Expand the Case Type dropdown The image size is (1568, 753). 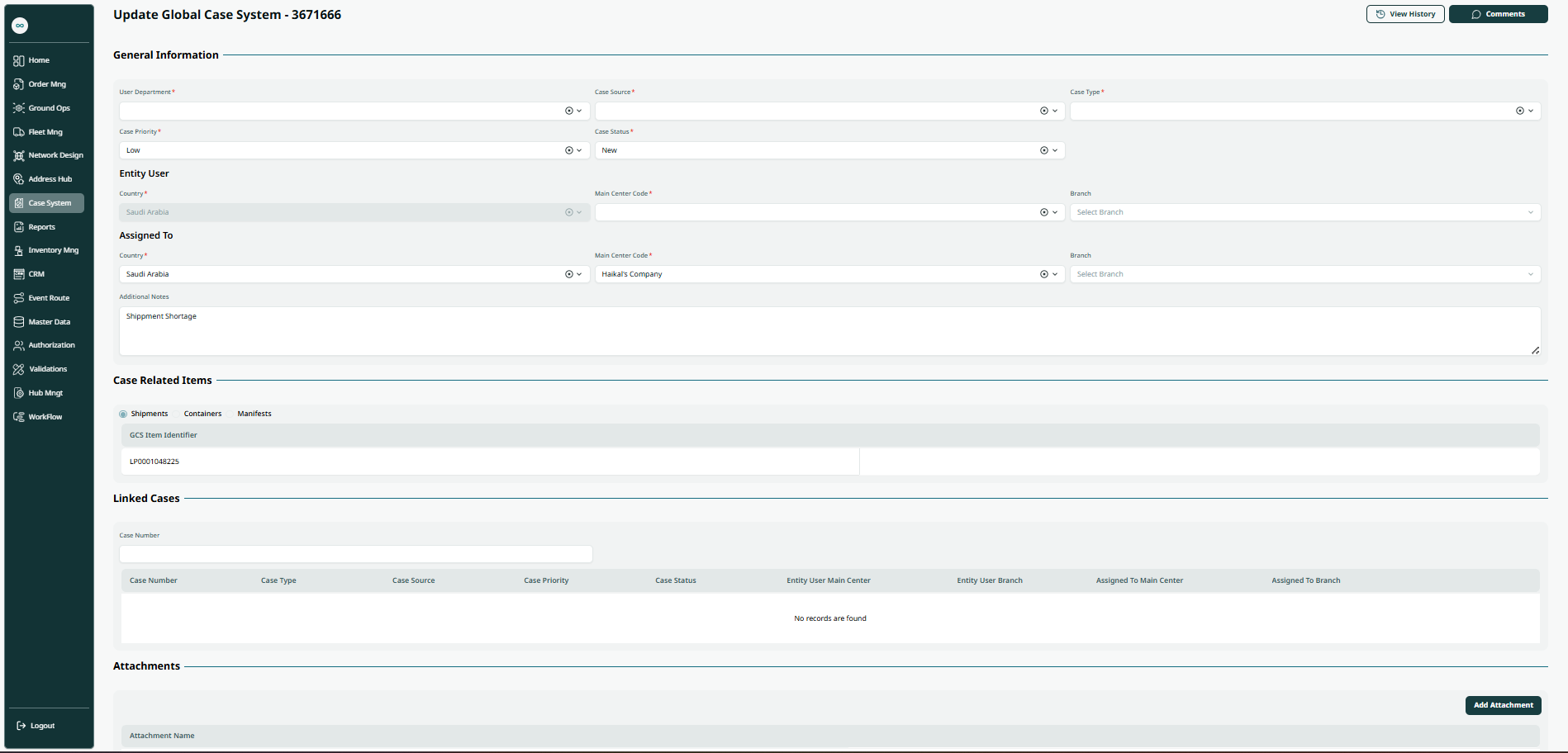[x=1530, y=111]
